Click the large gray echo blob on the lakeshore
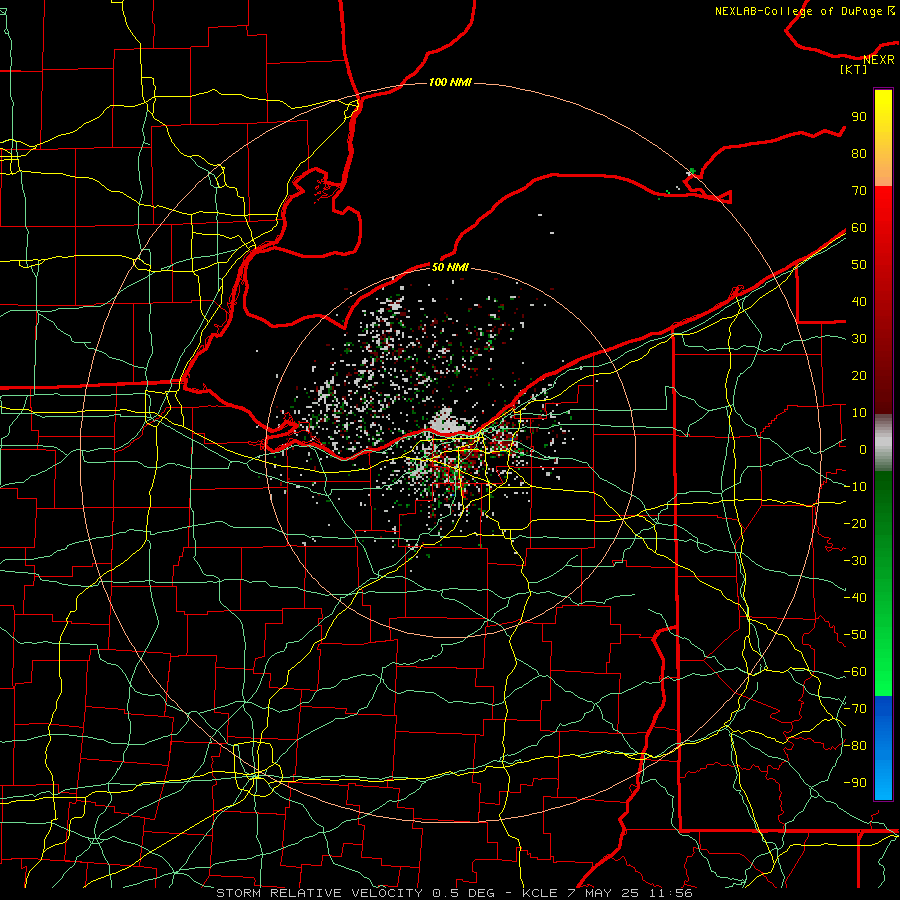Screen dimensions: 900x900 (448, 423)
